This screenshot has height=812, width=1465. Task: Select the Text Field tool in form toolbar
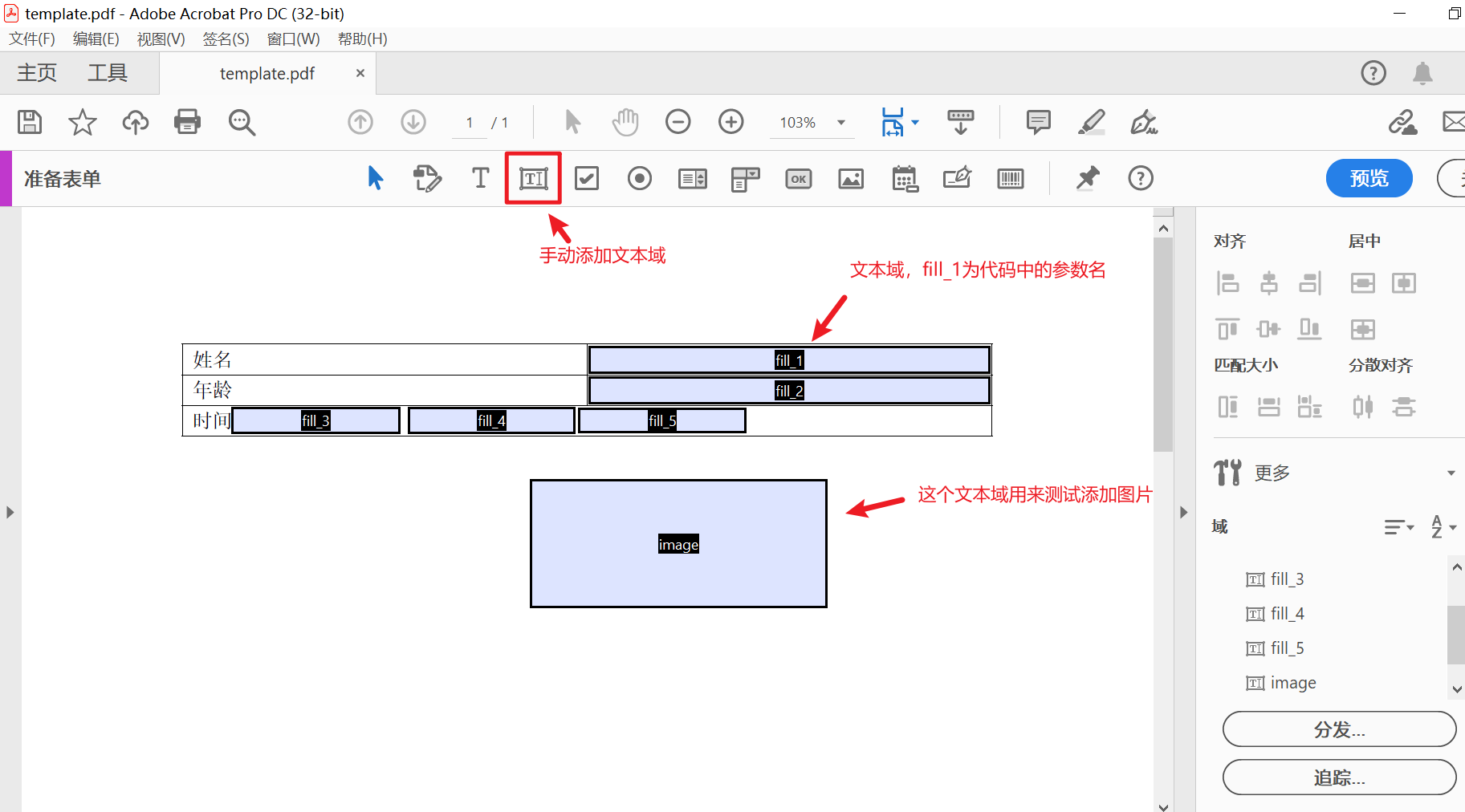(533, 178)
